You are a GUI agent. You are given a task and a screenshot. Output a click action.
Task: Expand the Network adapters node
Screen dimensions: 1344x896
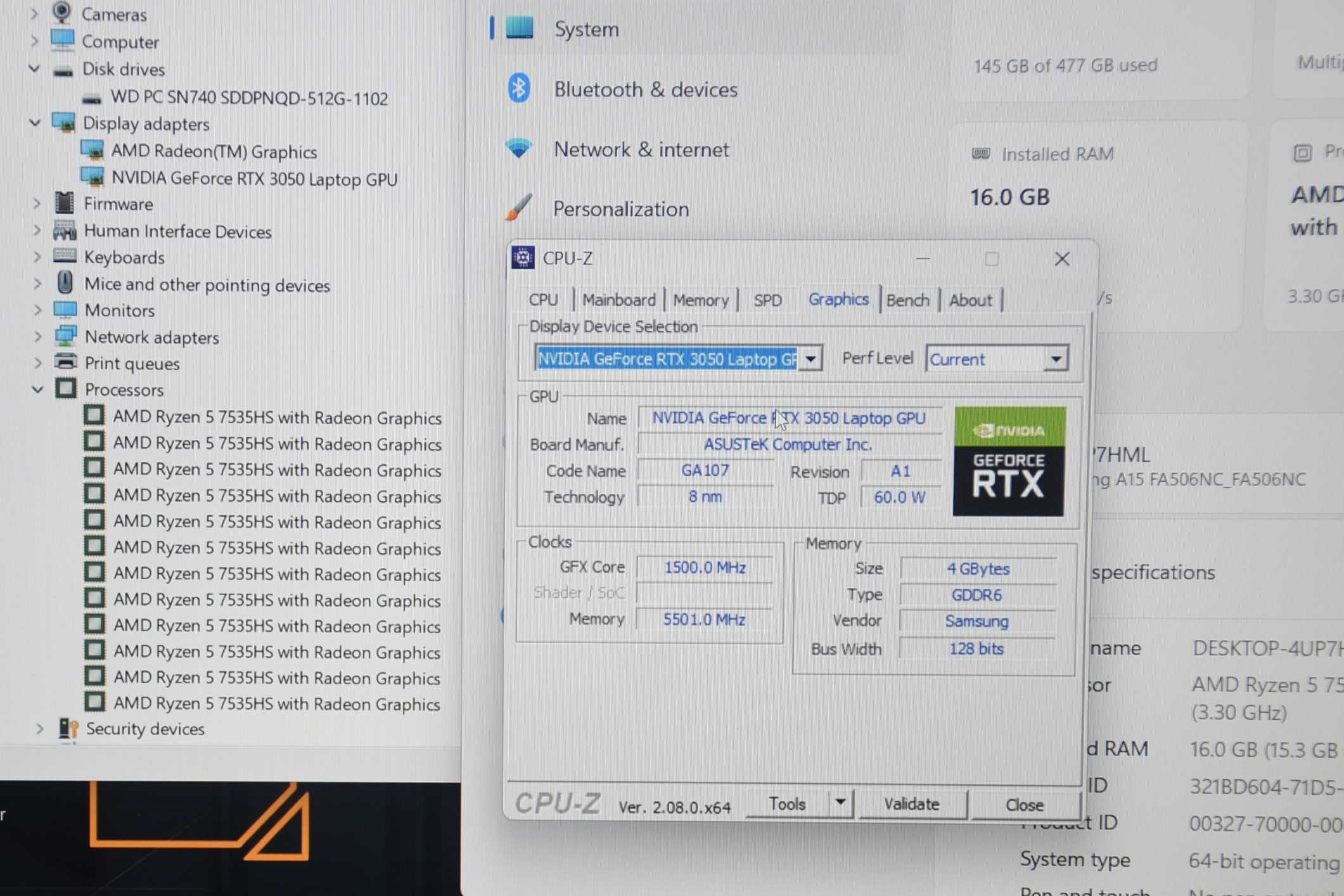click(37, 337)
